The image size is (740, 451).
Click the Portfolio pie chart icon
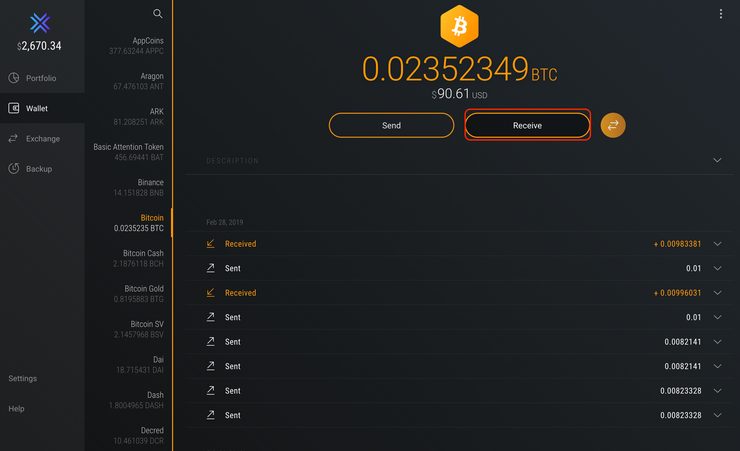pos(14,78)
